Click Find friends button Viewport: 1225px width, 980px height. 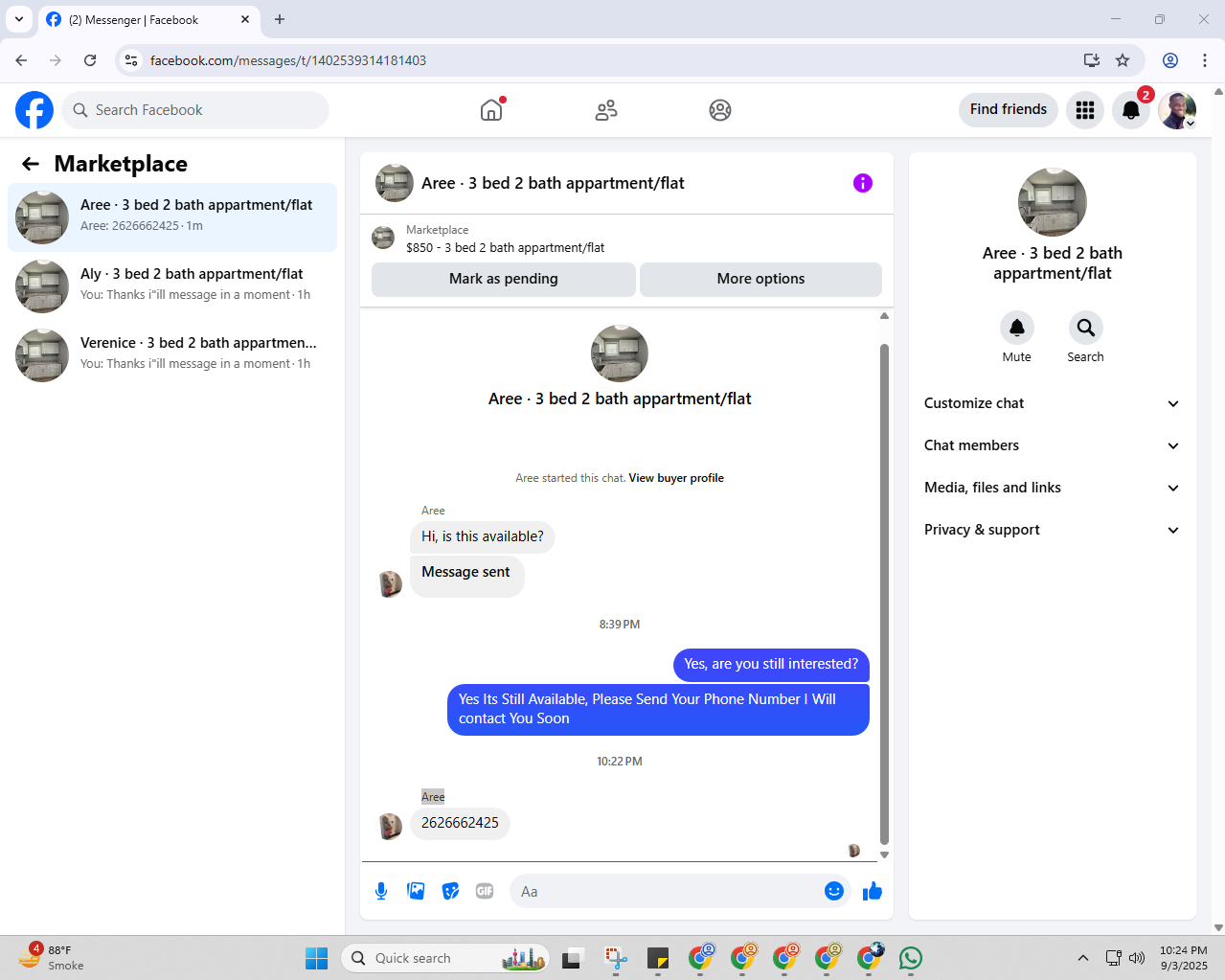click(1009, 109)
